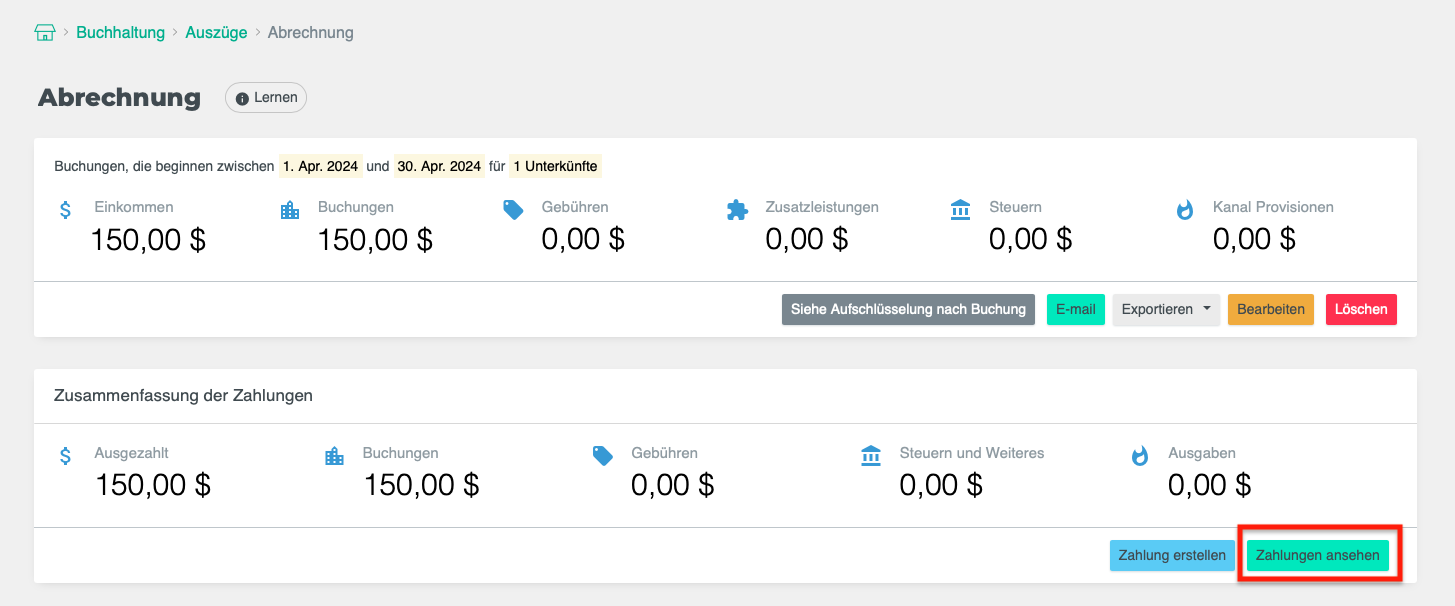The height and width of the screenshot is (606, 1455).
Task: Send statement via E-mail button
Action: point(1075,310)
